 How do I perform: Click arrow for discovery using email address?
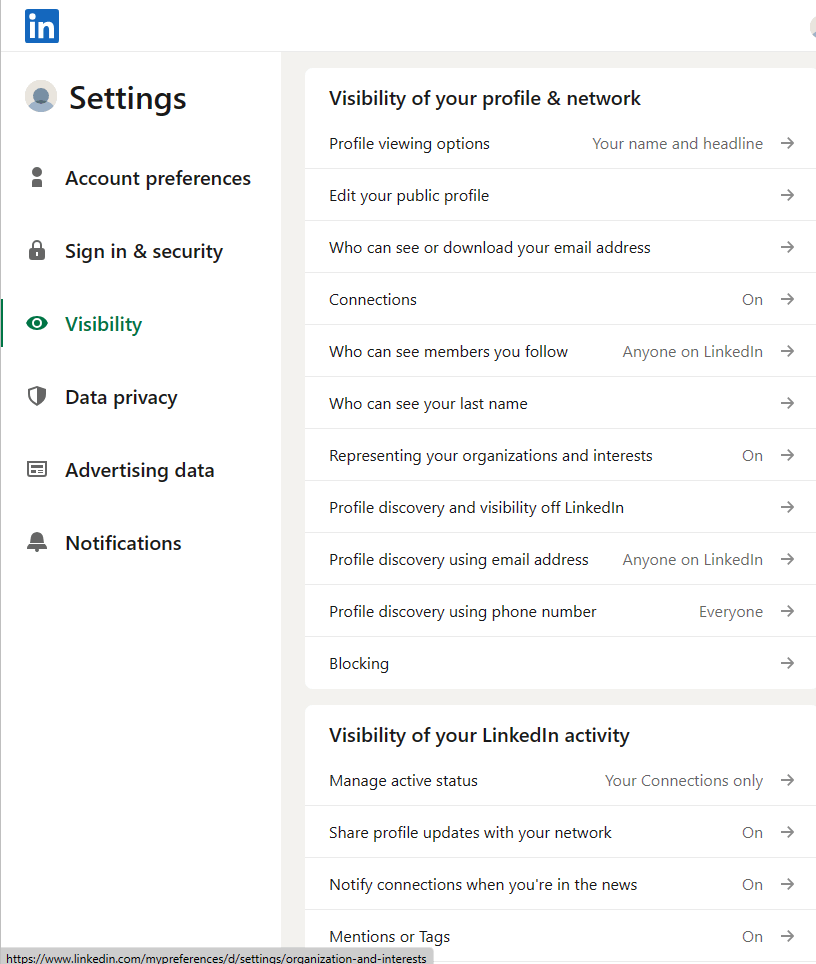pyautogui.click(x=787, y=559)
